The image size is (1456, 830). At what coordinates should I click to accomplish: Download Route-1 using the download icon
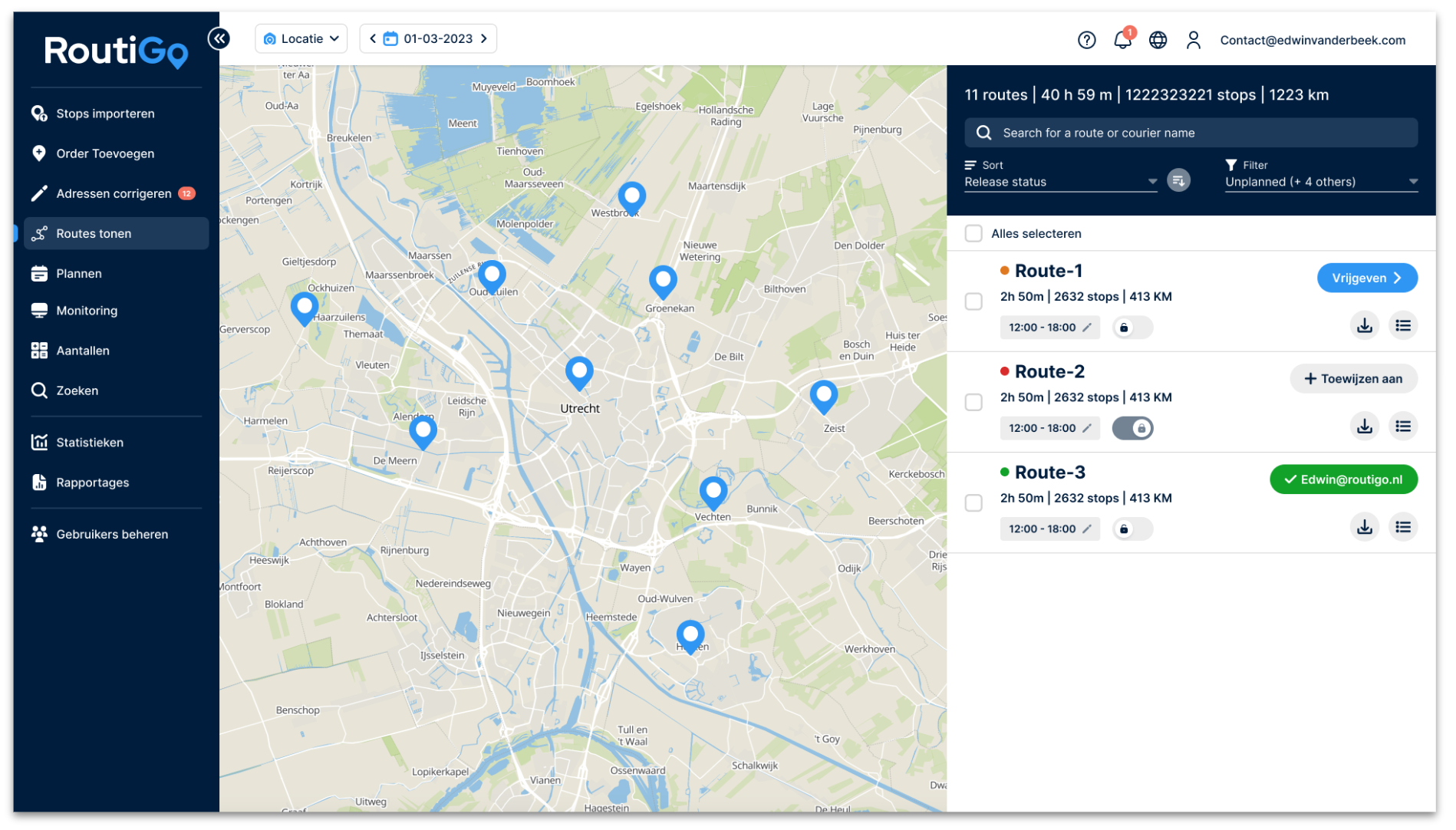pyautogui.click(x=1365, y=325)
